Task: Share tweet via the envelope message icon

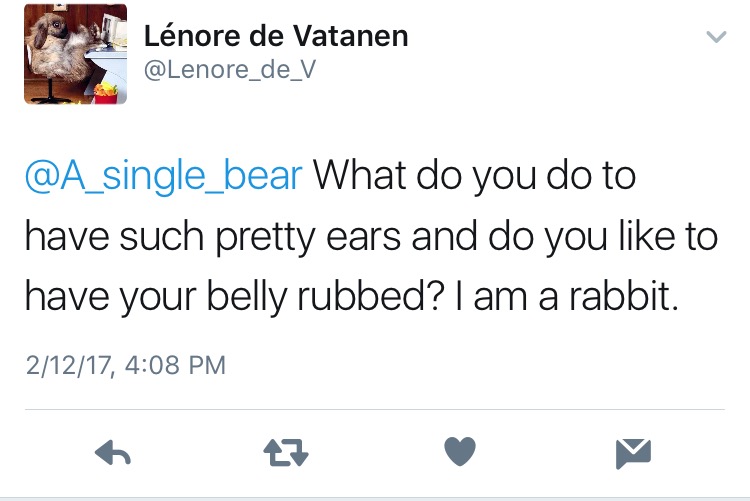Action: tap(632, 454)
